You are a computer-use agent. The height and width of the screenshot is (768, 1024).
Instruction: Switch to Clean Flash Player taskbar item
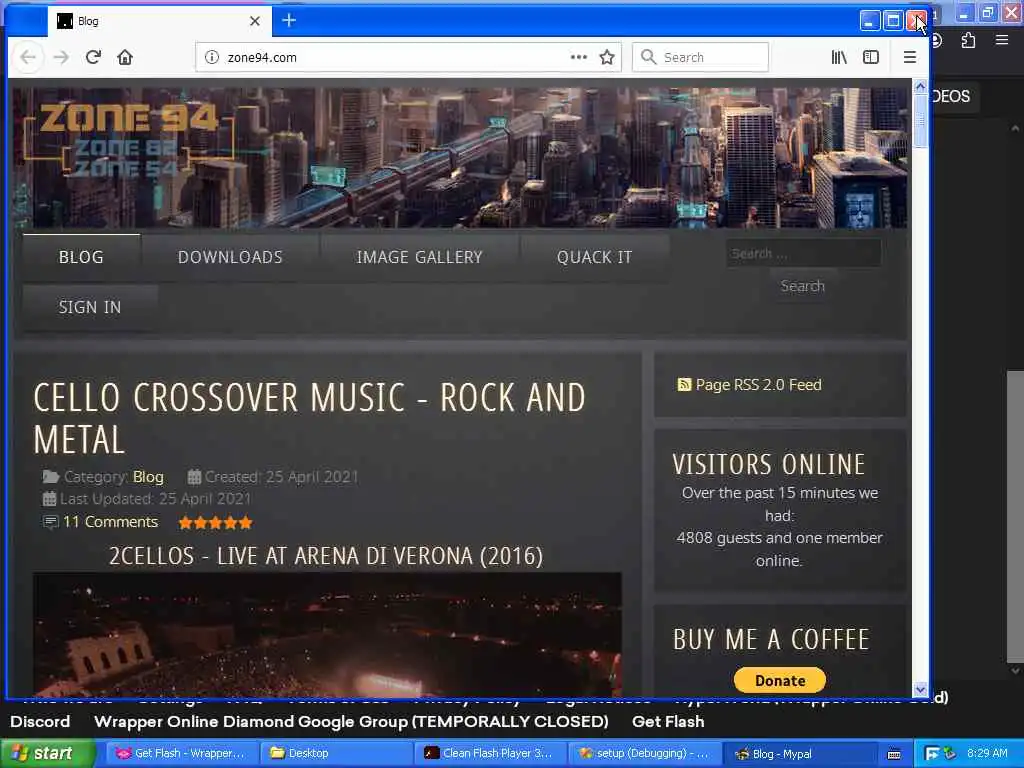(491, 754)
